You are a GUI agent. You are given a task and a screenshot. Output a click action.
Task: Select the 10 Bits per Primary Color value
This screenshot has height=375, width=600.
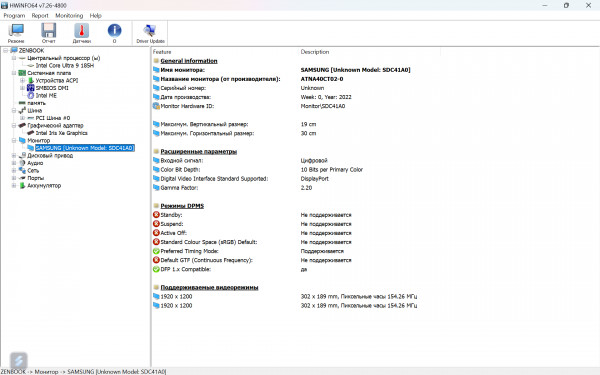click(x=332, y=170)
